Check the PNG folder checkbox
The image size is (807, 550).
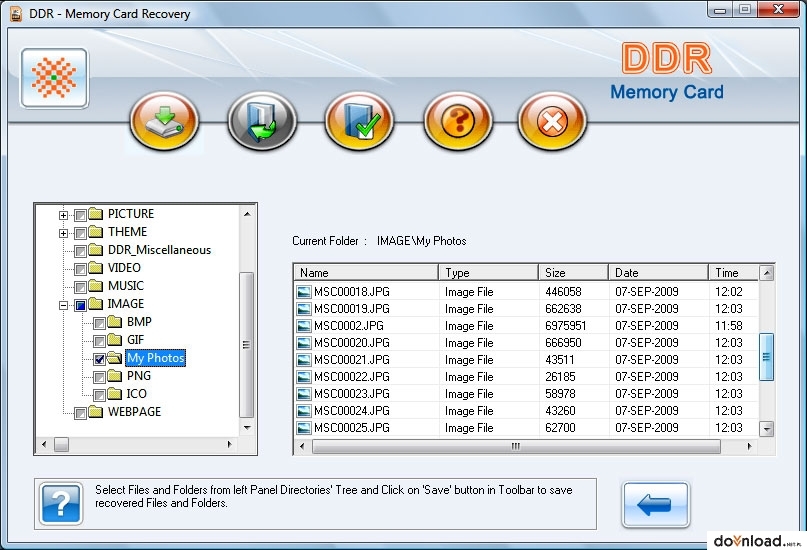[x=99, y=377]
